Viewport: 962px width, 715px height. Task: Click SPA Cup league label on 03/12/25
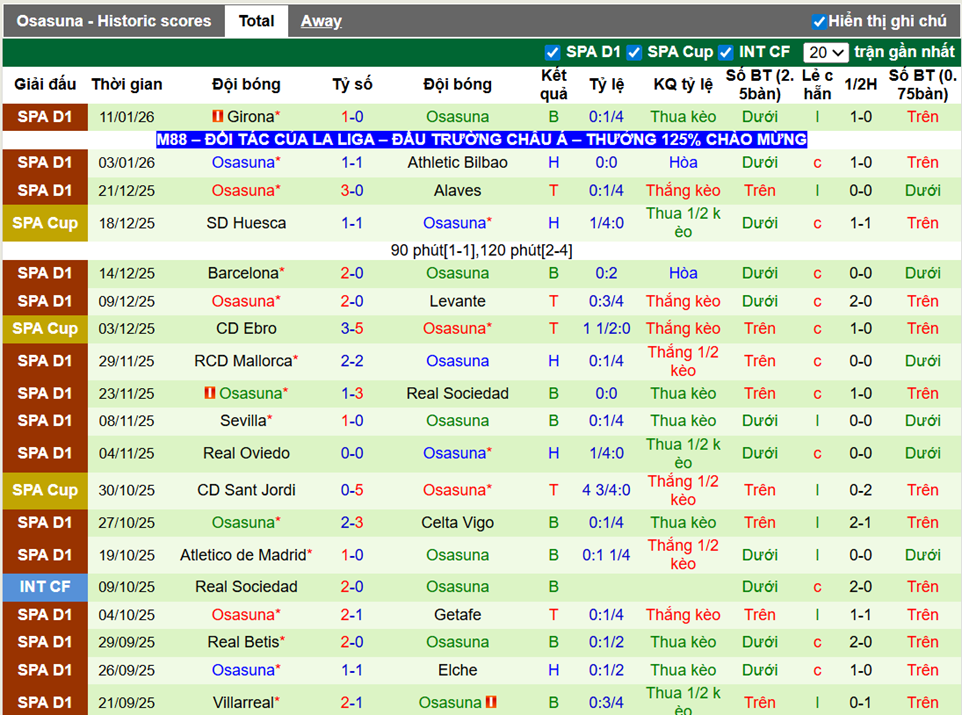coord(45,328)
